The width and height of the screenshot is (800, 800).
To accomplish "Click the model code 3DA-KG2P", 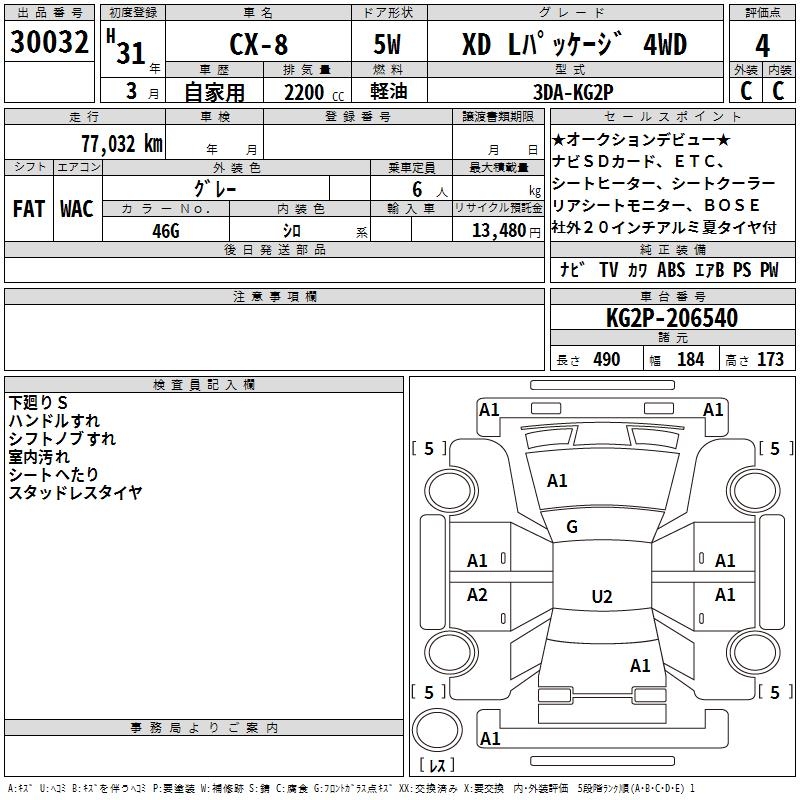I will [x=573, y=92].
